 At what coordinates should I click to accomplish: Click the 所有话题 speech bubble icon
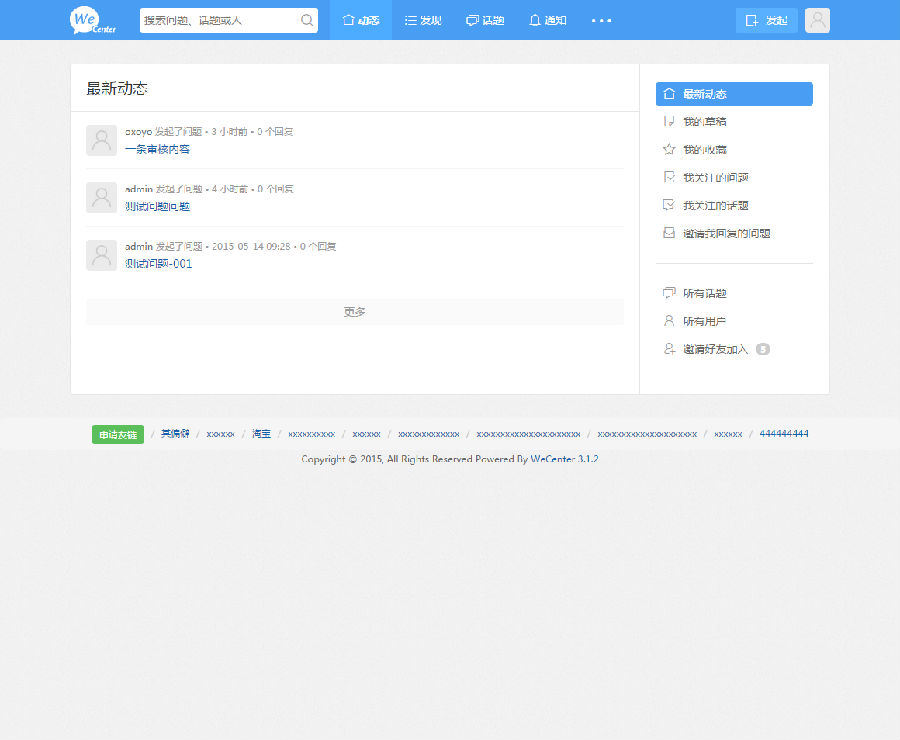(669, 293)
